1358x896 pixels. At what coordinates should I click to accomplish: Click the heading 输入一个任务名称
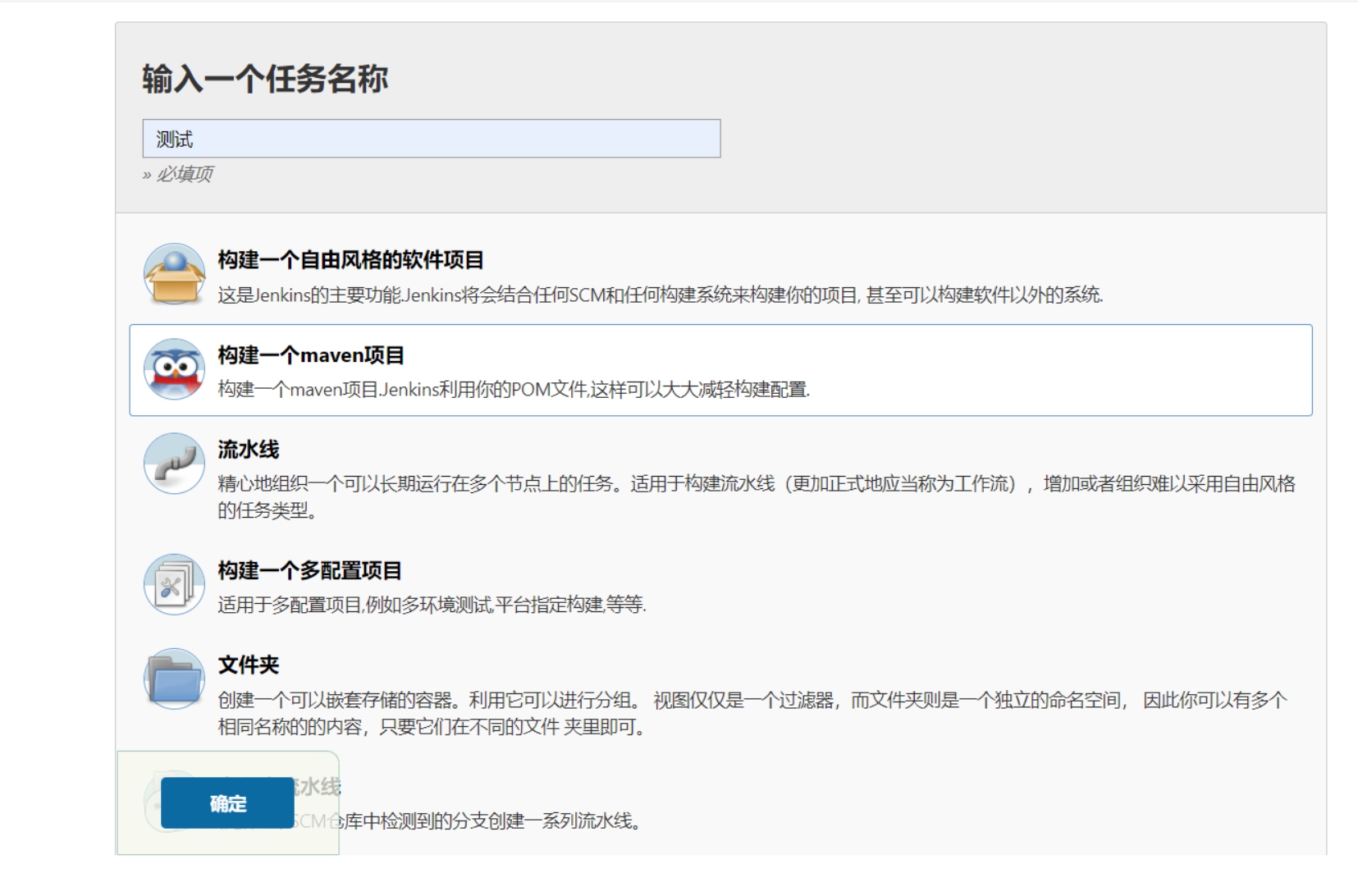(265, 79)
